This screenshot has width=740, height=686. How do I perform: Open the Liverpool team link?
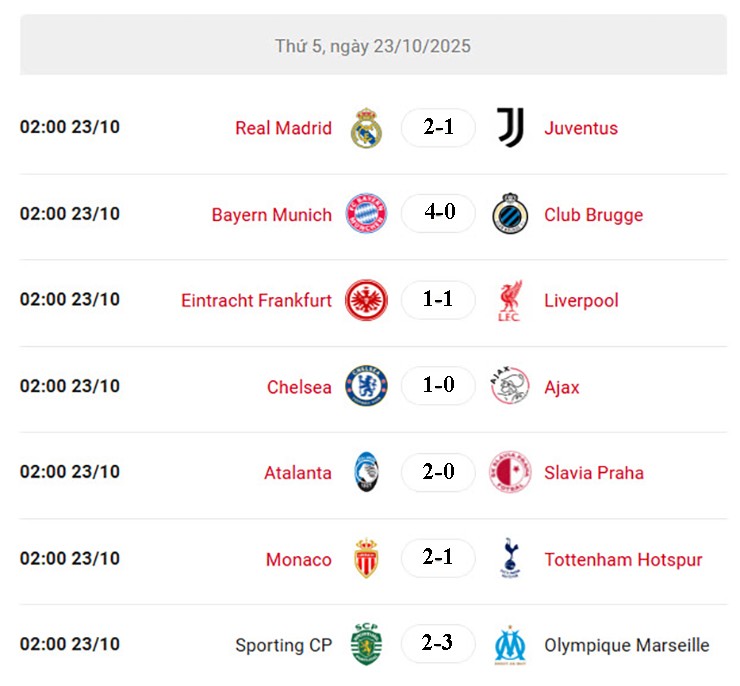[581, 300]
